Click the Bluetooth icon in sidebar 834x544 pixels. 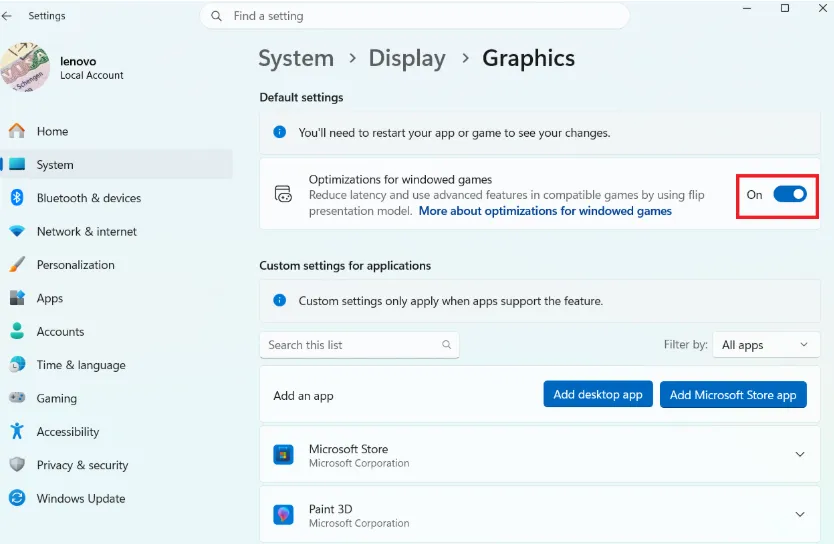coord(17,198)
